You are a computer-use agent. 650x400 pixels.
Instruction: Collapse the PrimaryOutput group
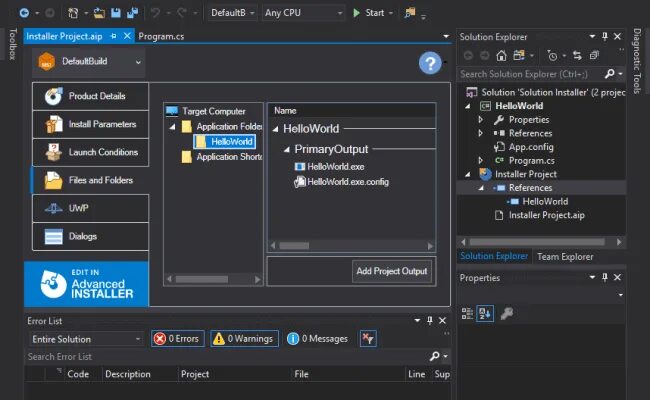coord(286,149)
